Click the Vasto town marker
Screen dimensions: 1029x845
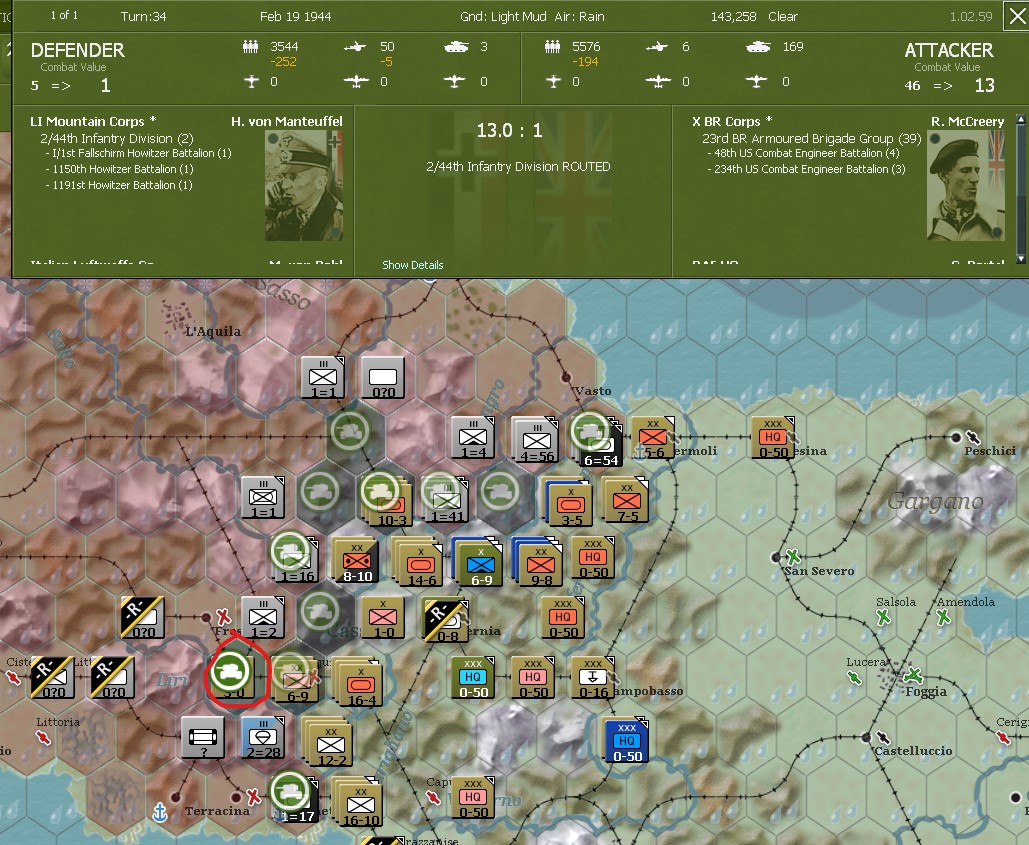566,377
